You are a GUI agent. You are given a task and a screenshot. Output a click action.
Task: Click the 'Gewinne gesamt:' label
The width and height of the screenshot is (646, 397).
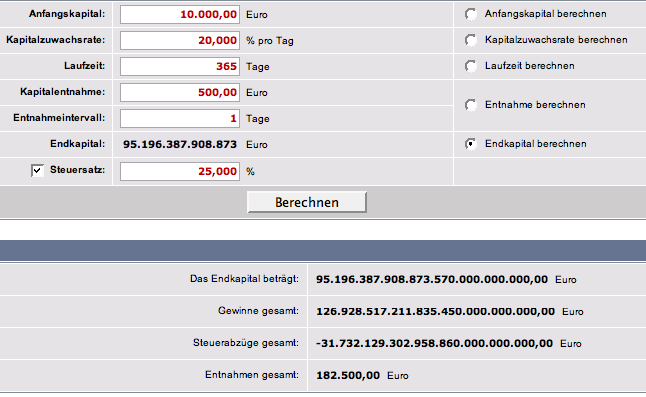[x=258, y=311]
